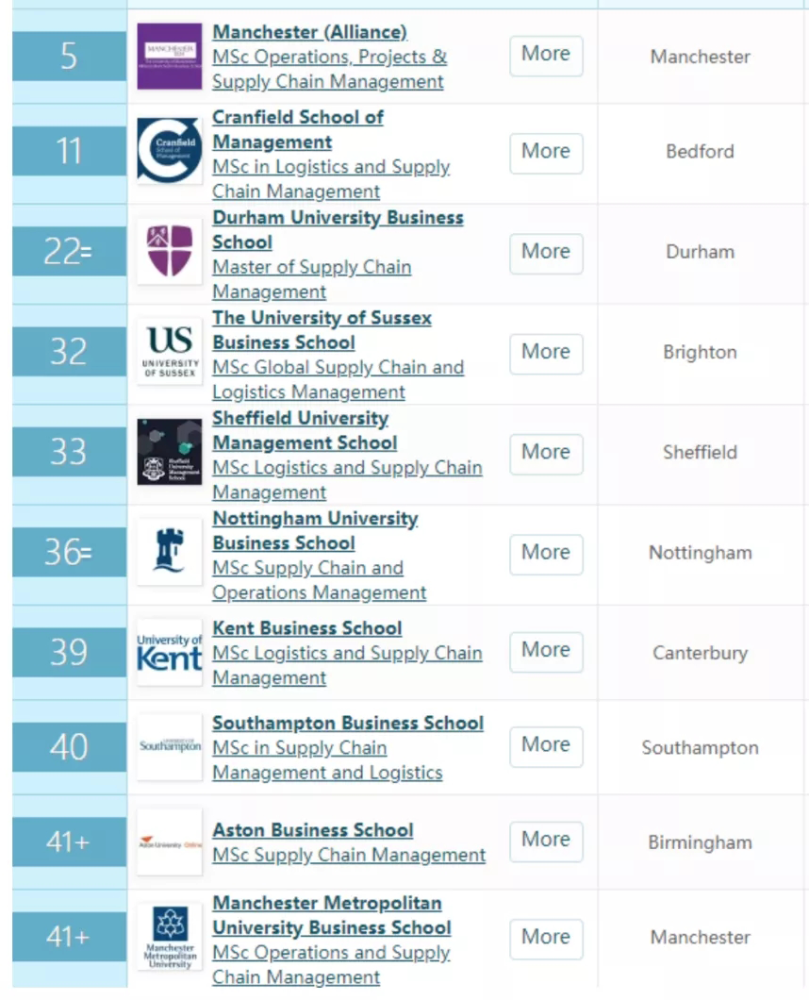Open More for Aston Business School
The width and height of the screenshot is (809, 1000).
click(x=546, y=841)
